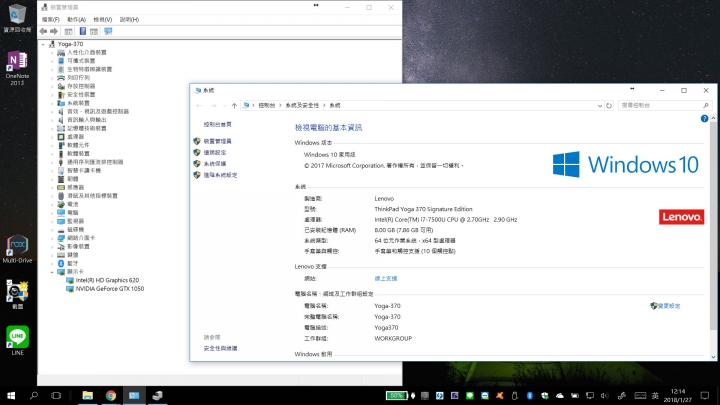The image size is (720, 405).
Task: Select the NVIDIA GeForce GTX 1050 device
Action: (109, 289)
